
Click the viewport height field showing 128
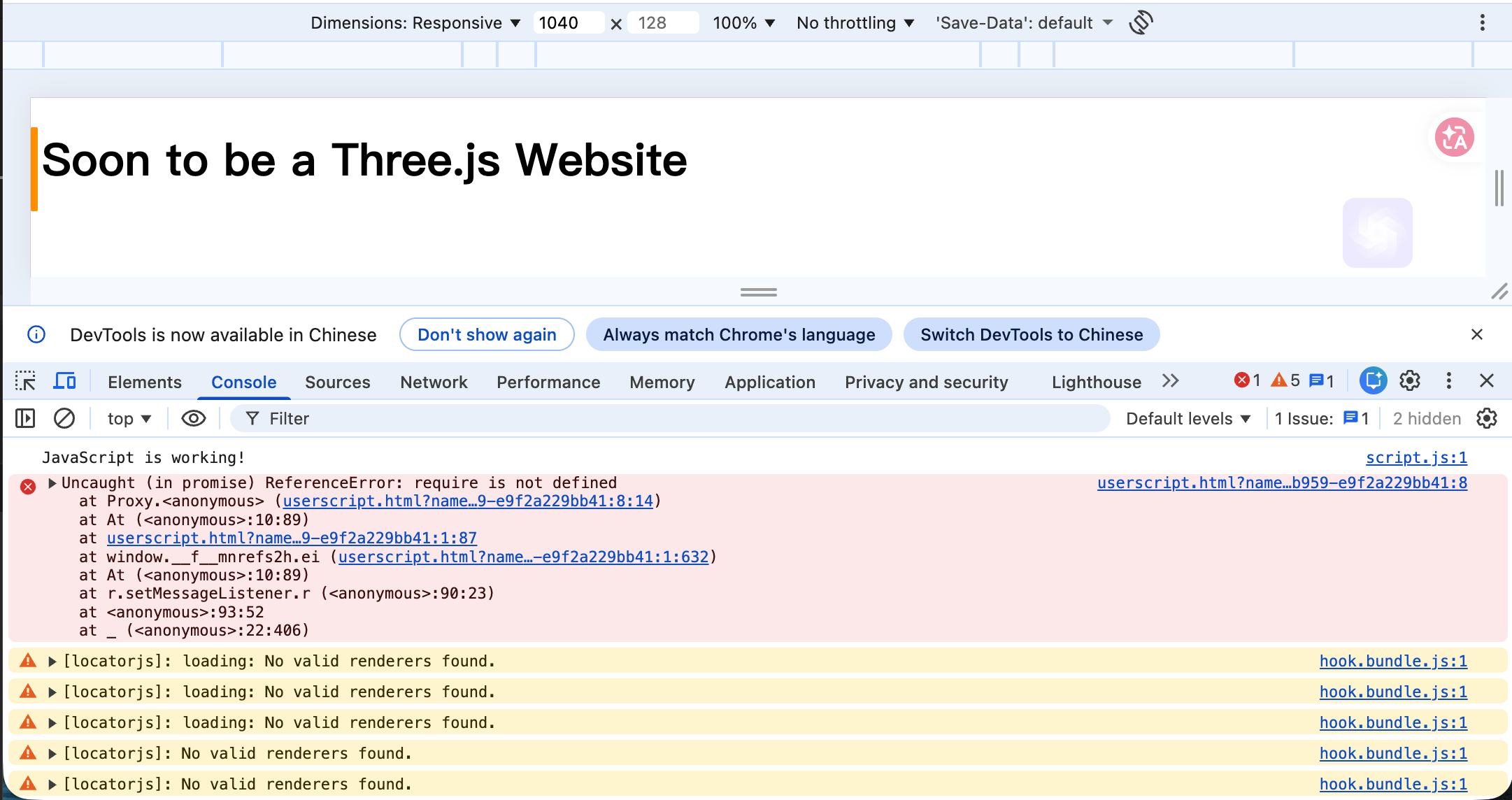point(664,23)
